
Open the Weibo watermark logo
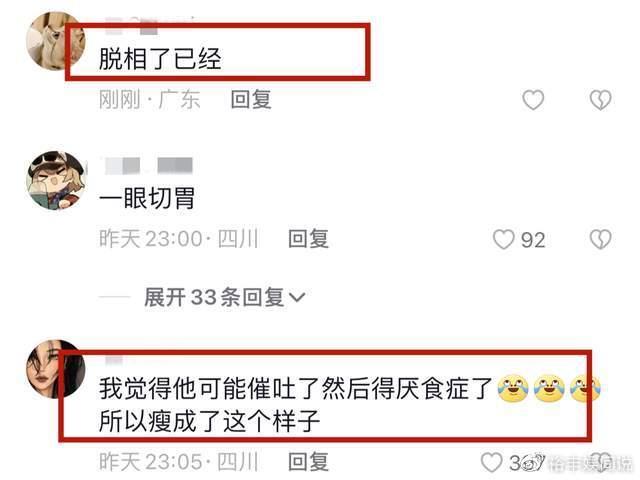click(x=533, y=463)
